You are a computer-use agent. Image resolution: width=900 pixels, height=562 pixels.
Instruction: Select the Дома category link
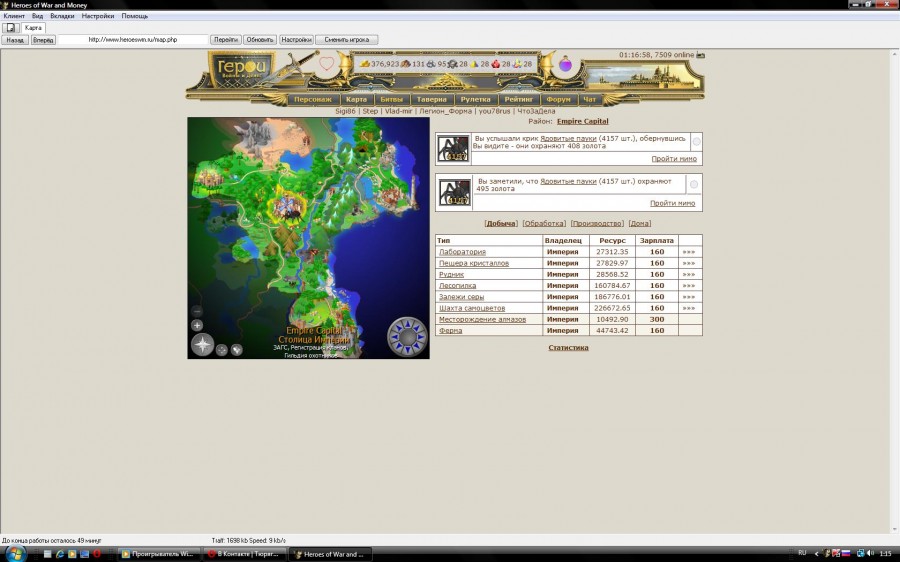(639, 223)
